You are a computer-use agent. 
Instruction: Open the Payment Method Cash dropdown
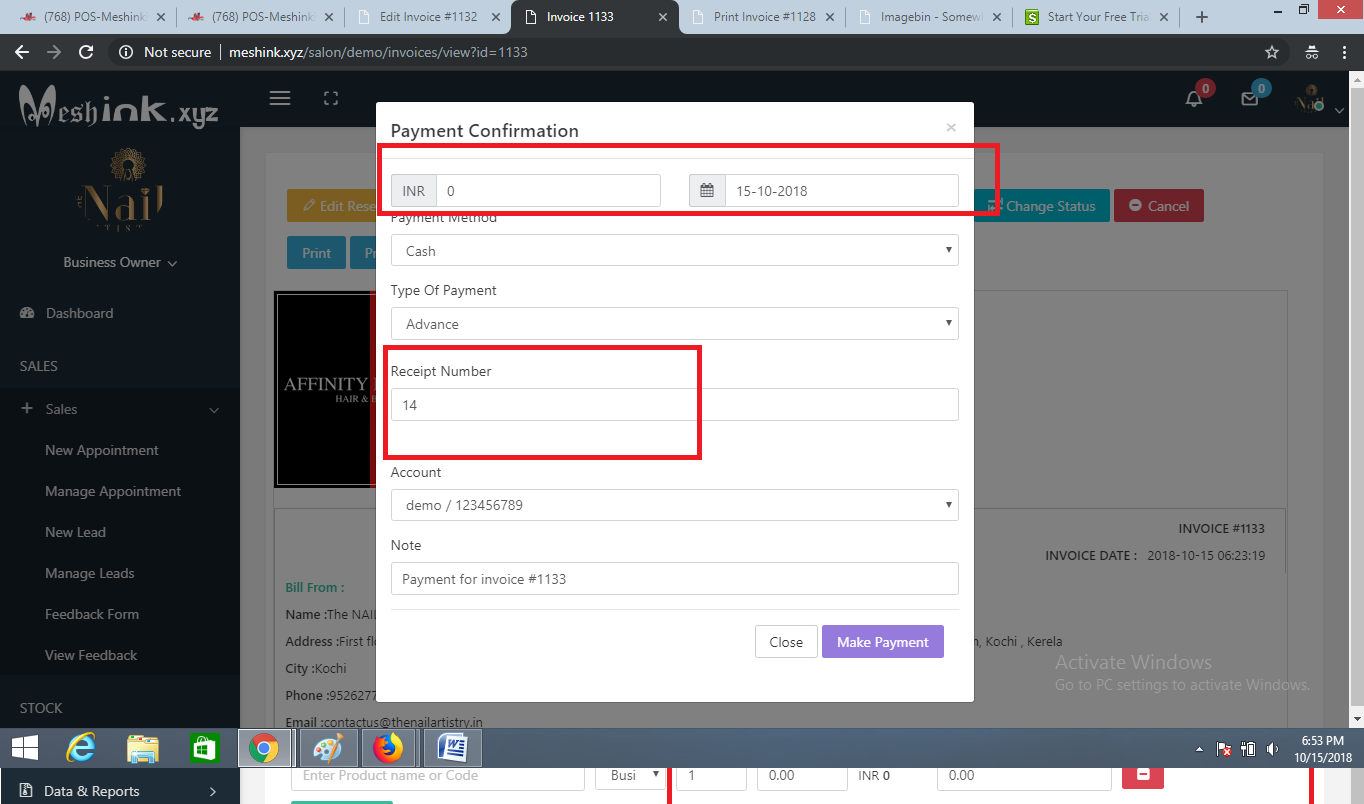click(674, 251)
